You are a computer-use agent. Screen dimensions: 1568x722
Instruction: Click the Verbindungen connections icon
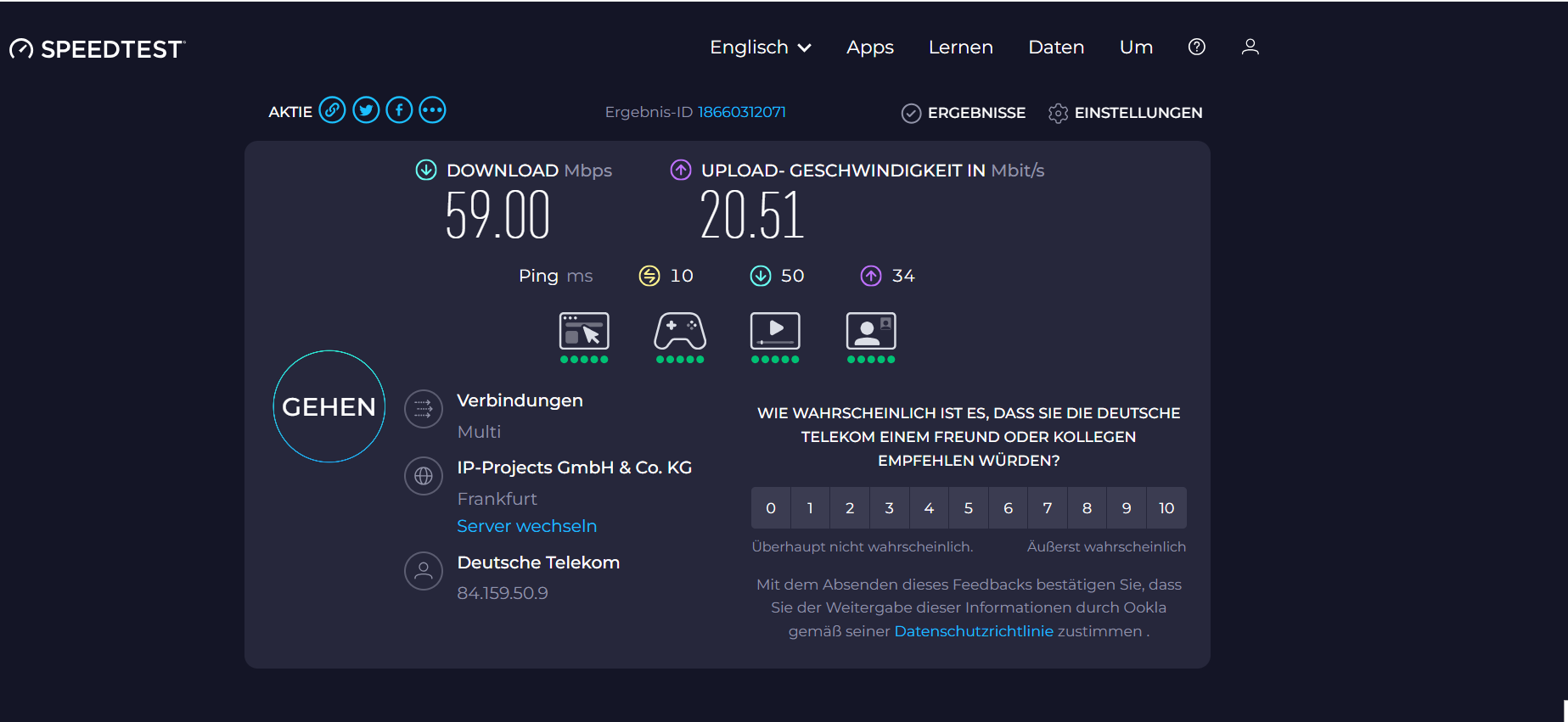pyautogui.click(x=424, y=410)
